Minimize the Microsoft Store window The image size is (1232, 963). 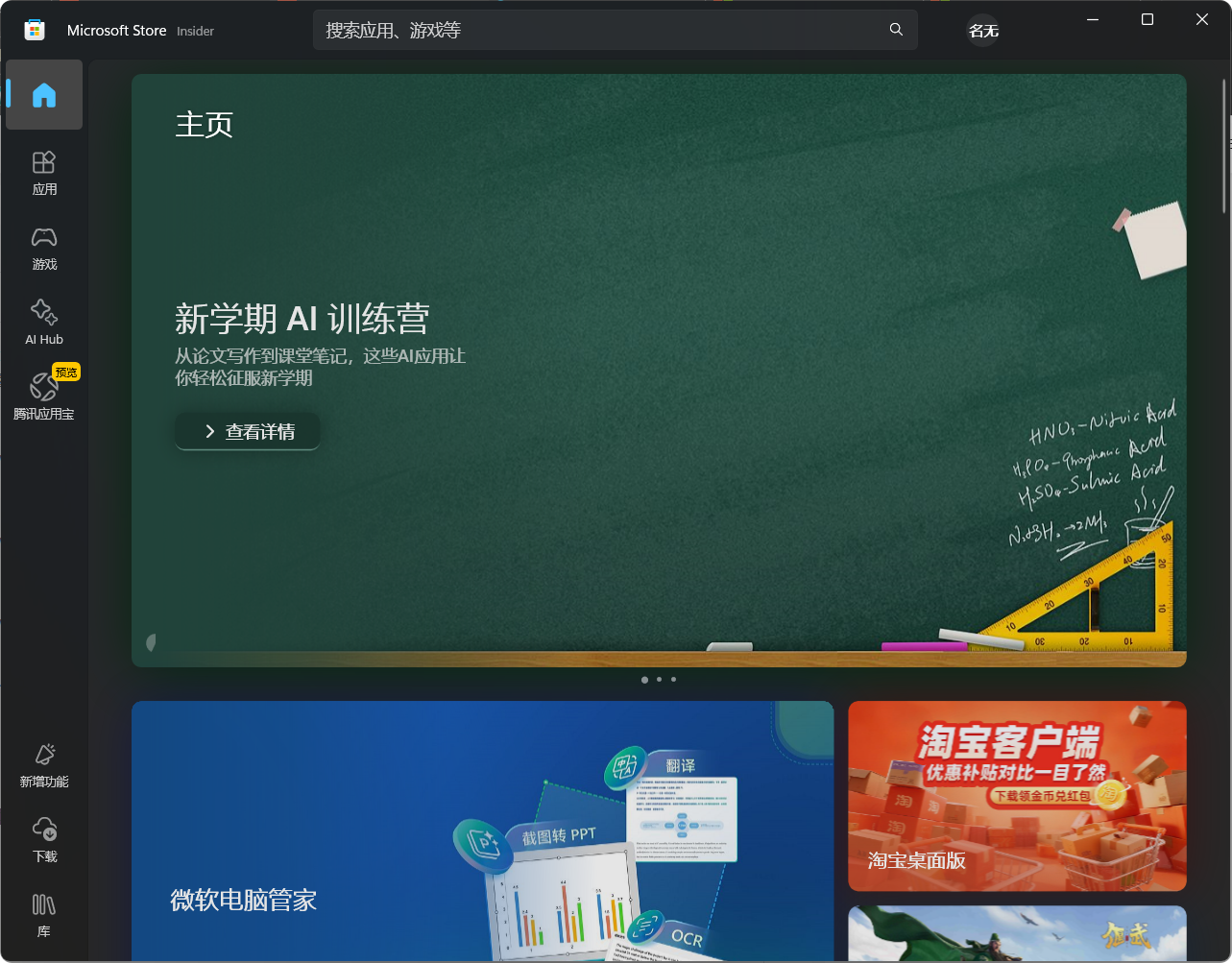(1092, 19)
